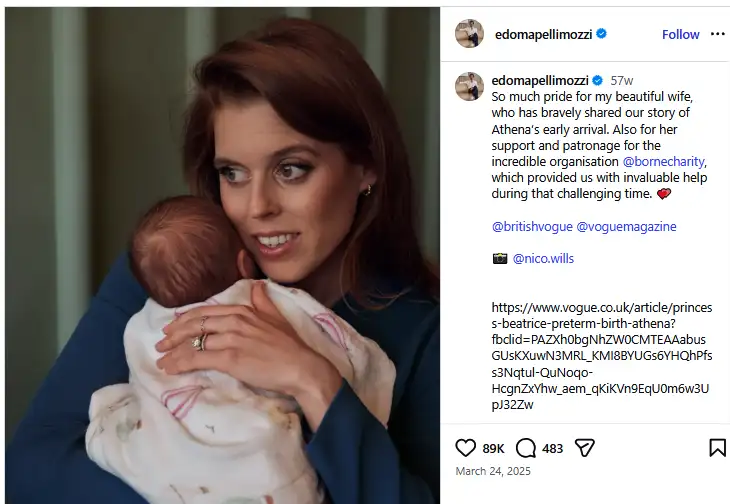730x504 pixels.
Task: View the 89K likes count
Action: click(493, 449)
